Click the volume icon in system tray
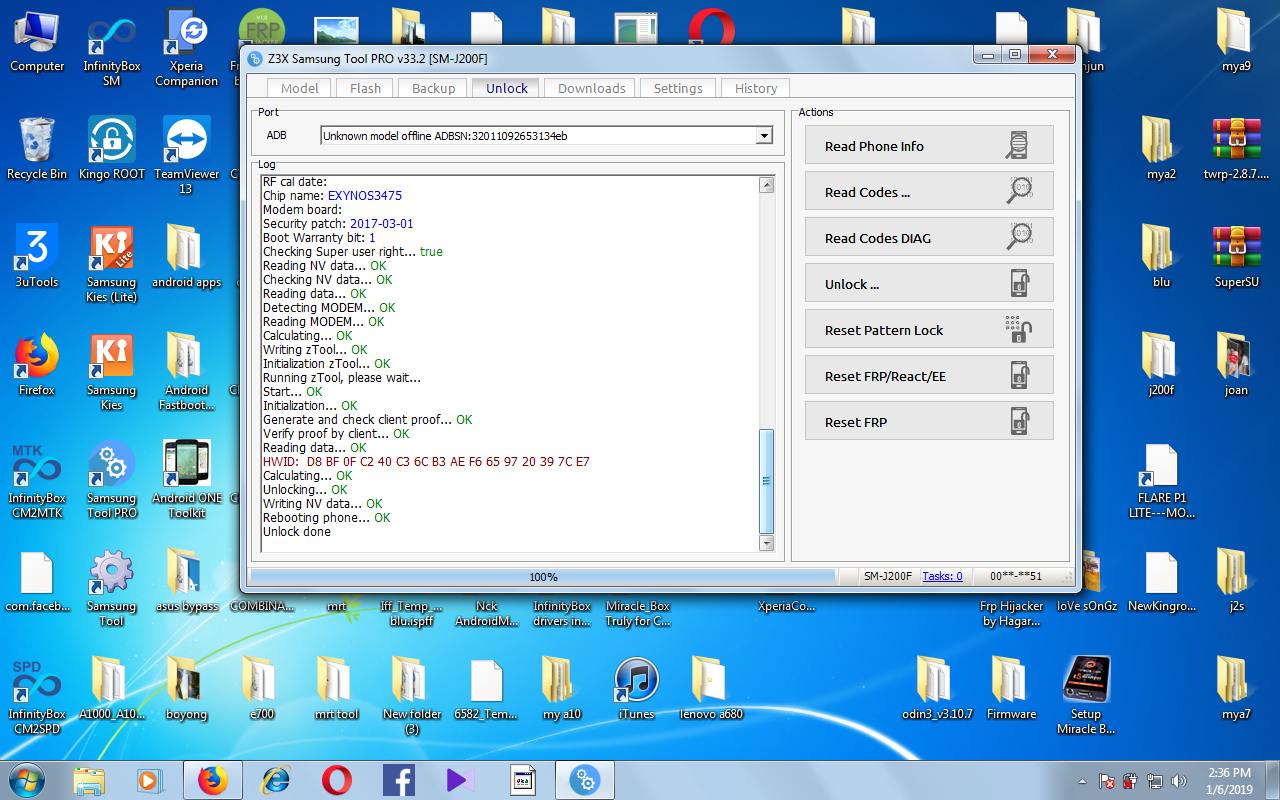1280x800 pixels. click(1178, 781)
